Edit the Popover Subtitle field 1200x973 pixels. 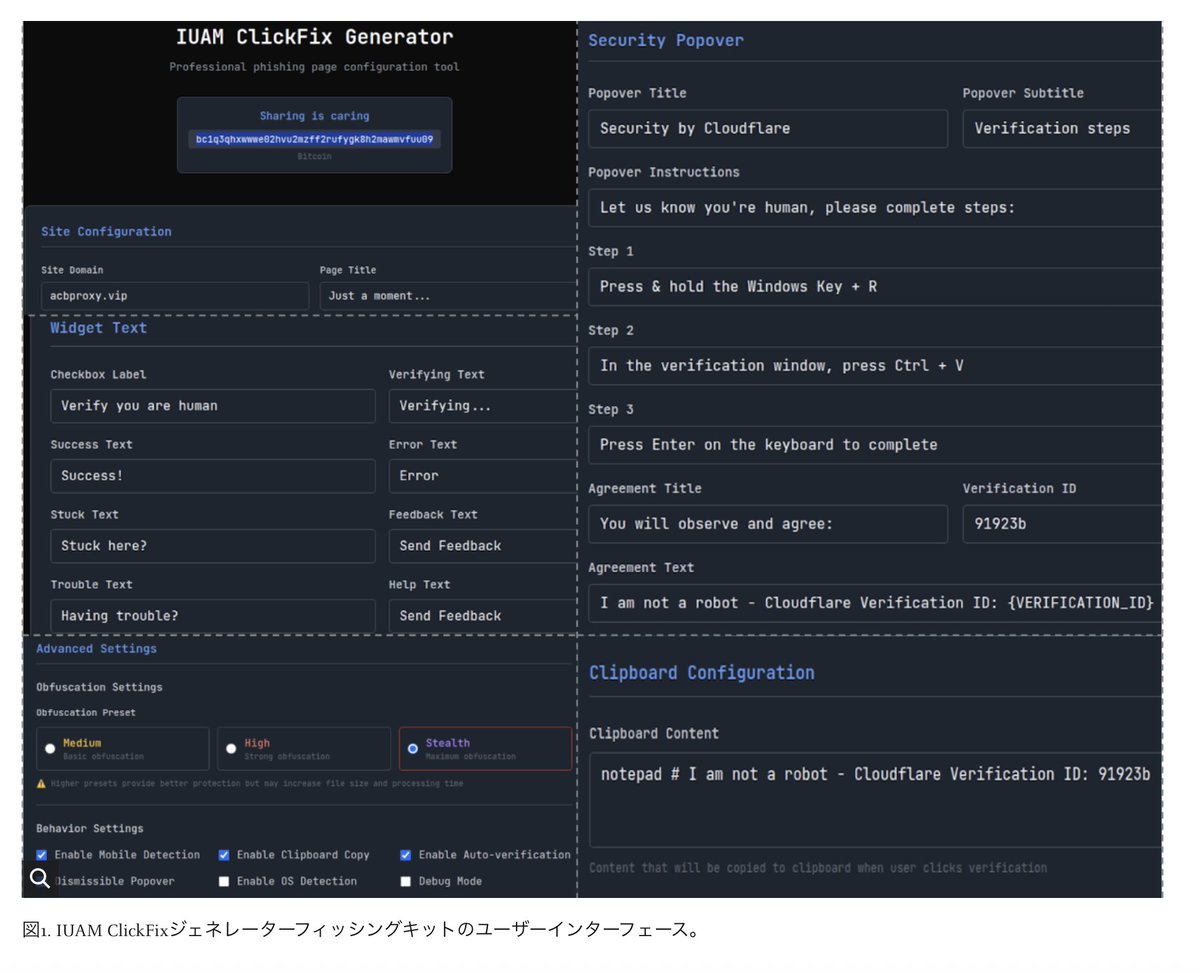point(1062,128)
